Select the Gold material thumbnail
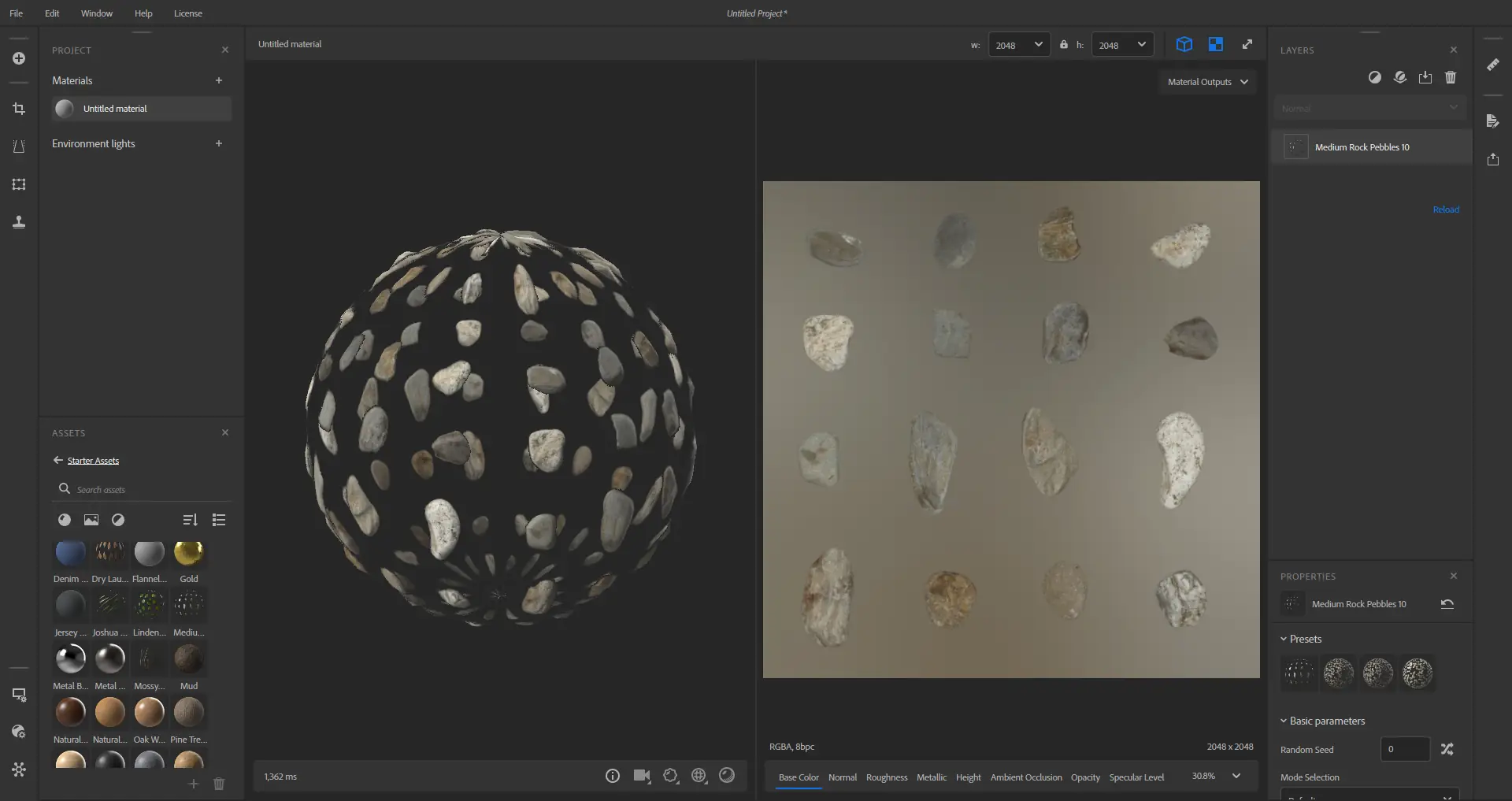Screen dimensions: 1512x801 tap(189, 554)
